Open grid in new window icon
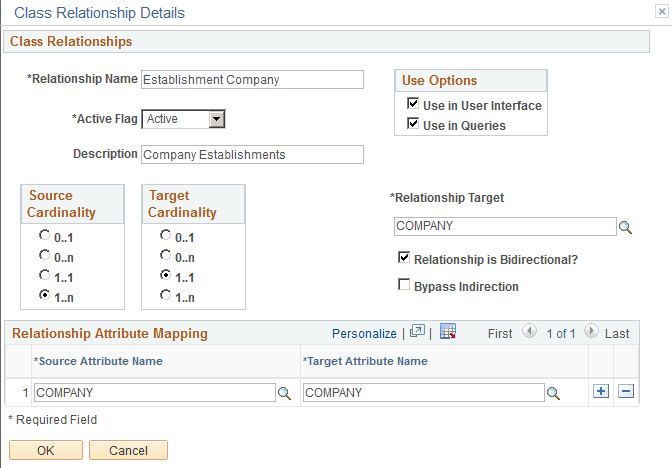672x468 pixels. click(418, 333)
